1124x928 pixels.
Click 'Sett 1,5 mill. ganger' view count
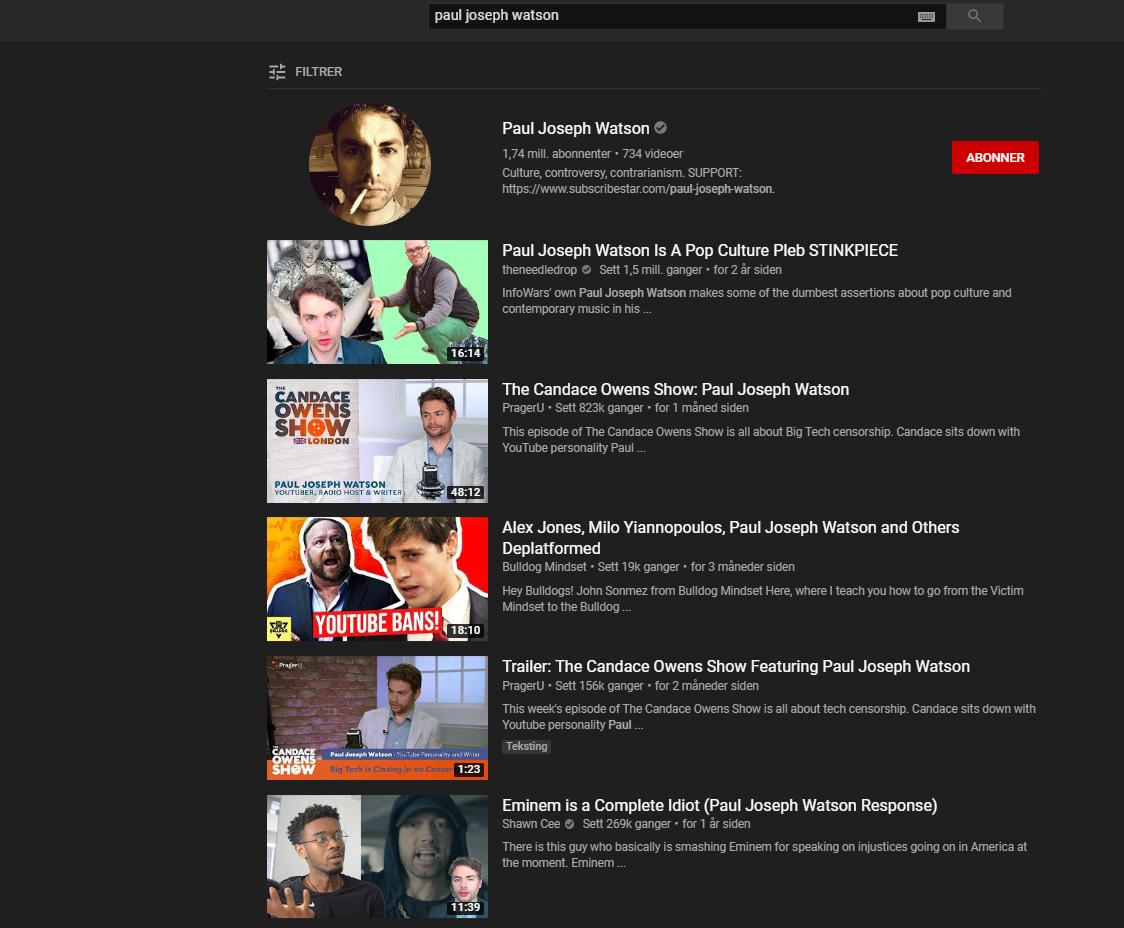pyautogui.click(x=651, y=270)
